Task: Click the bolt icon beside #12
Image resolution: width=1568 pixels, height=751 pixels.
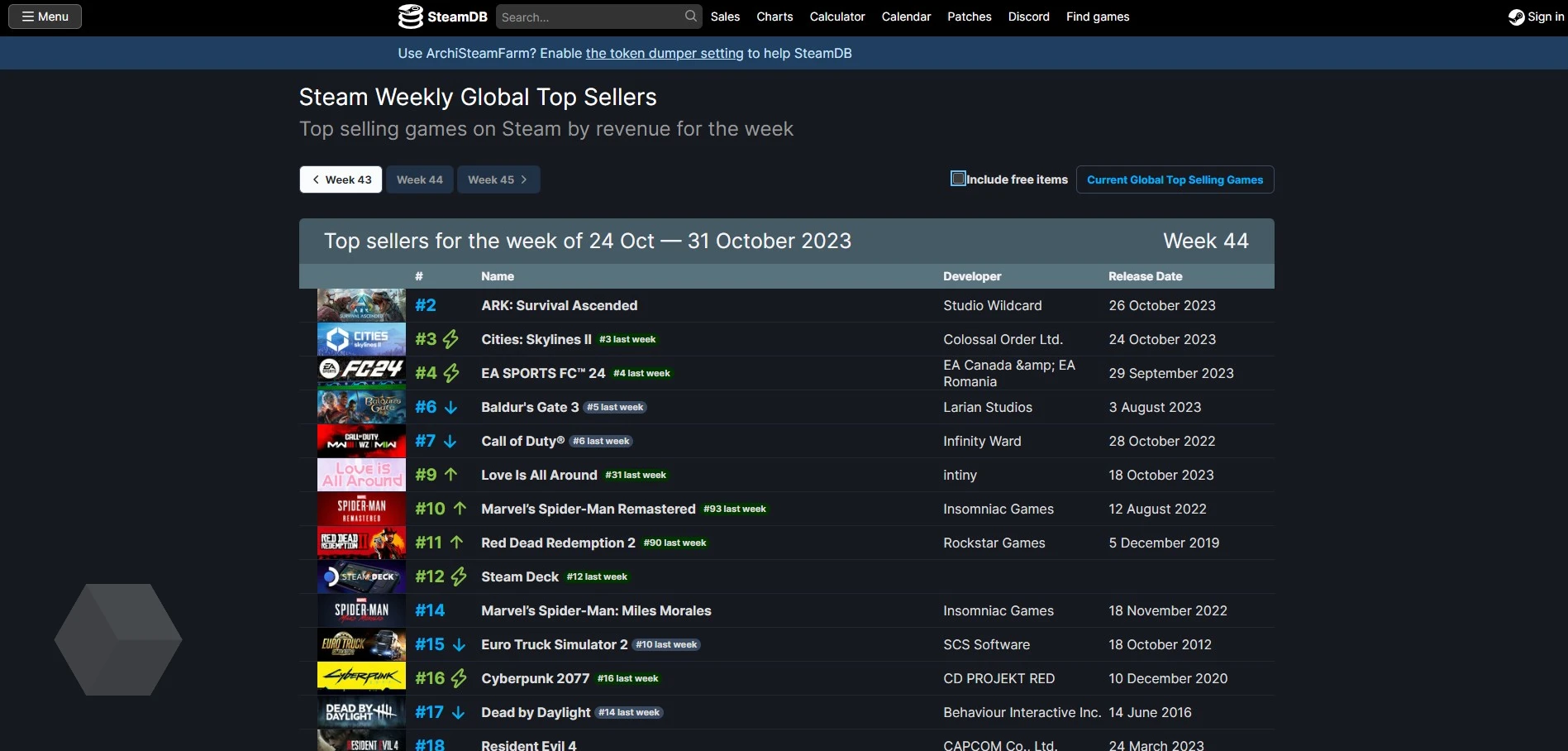Action: (x=459, y=576)
